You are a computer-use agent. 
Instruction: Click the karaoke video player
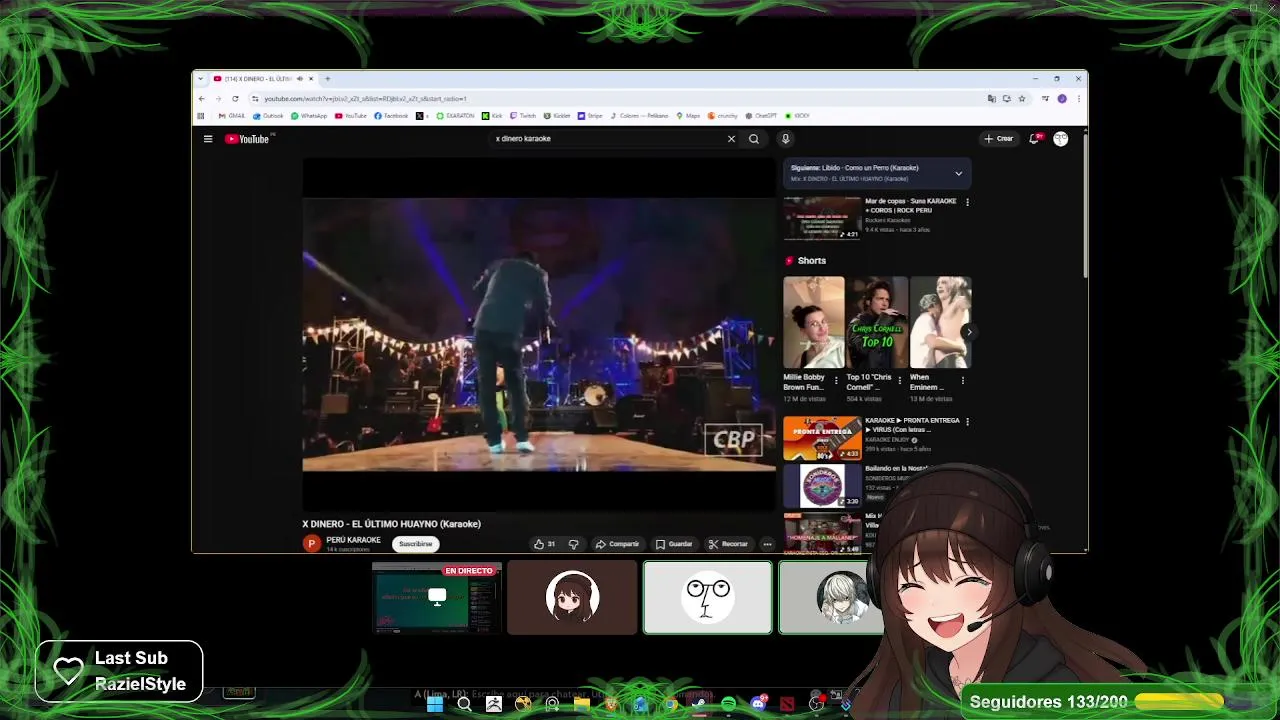click(x=539, y=334)
